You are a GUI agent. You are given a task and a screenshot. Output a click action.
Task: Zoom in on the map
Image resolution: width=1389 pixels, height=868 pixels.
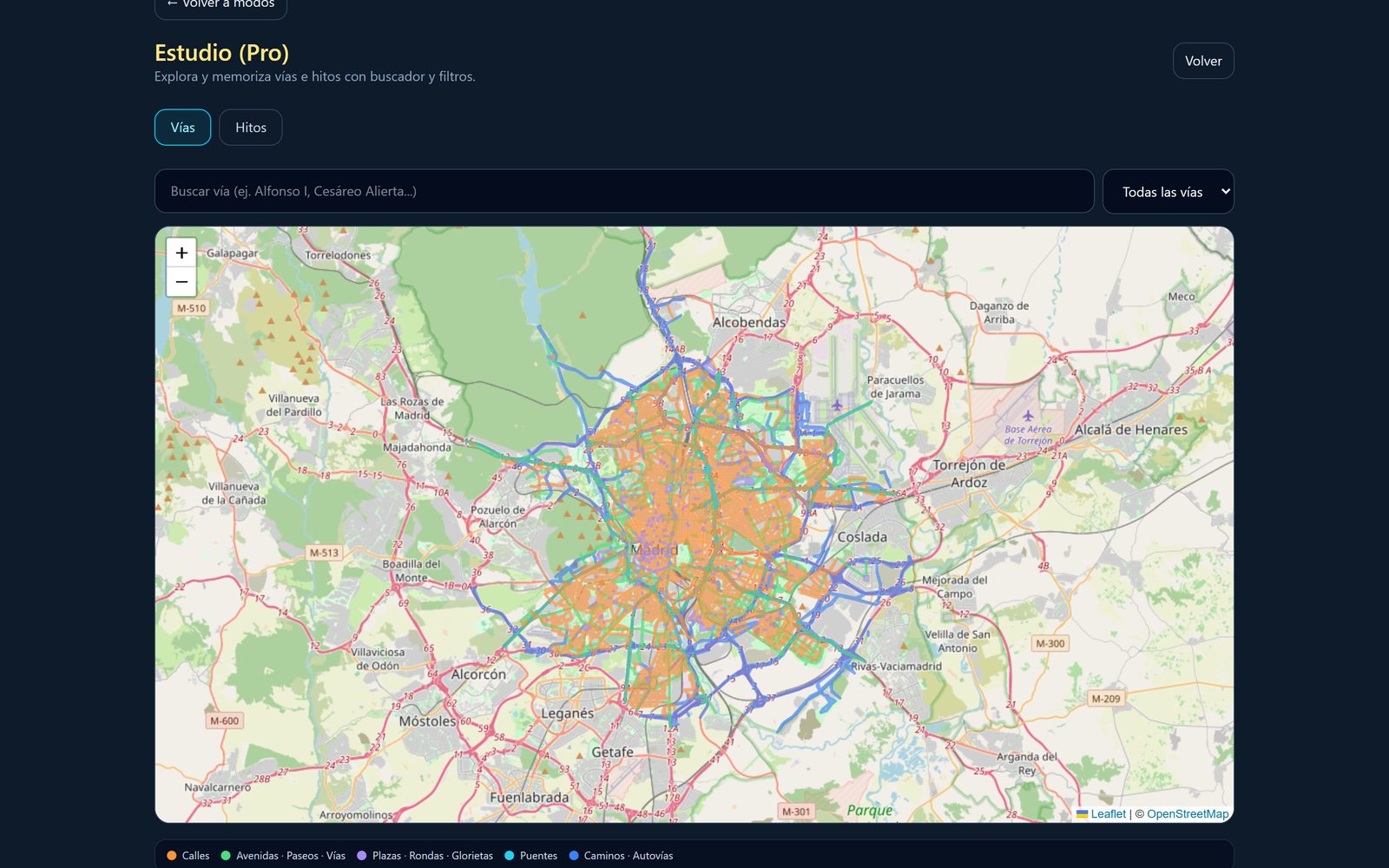[x=181, y=253]
